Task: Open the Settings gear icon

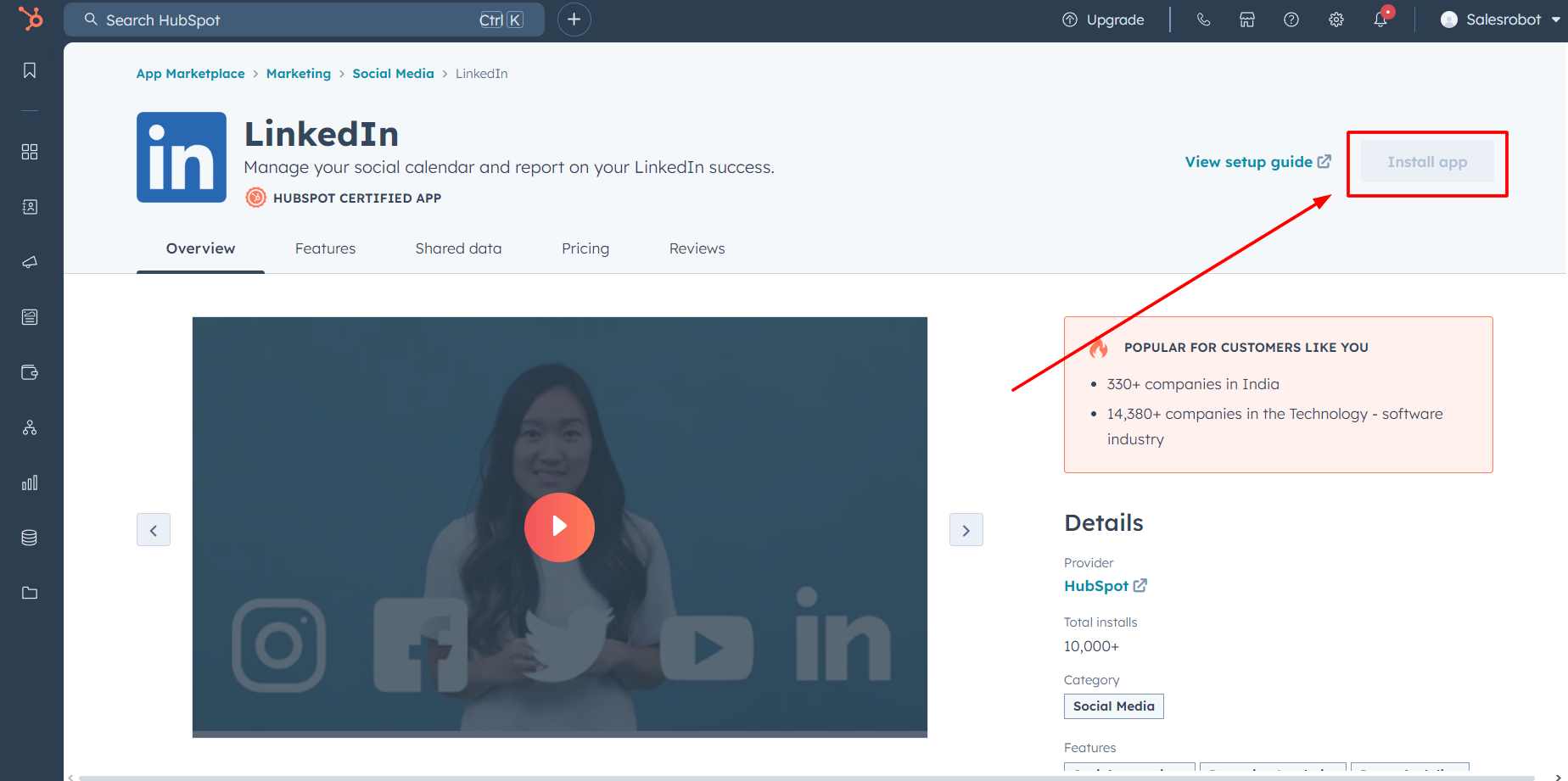Action: (x=1336, y=20)
